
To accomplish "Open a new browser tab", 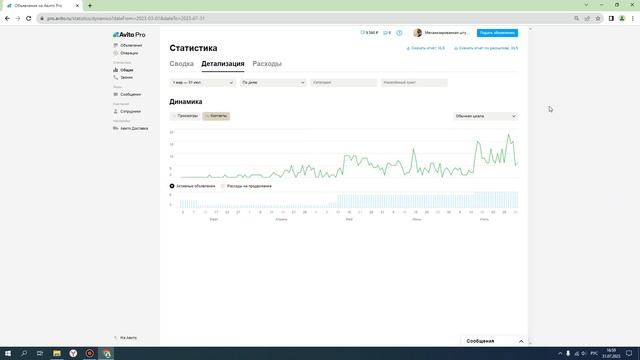I will pyautogui.click(x=90, y=6).
